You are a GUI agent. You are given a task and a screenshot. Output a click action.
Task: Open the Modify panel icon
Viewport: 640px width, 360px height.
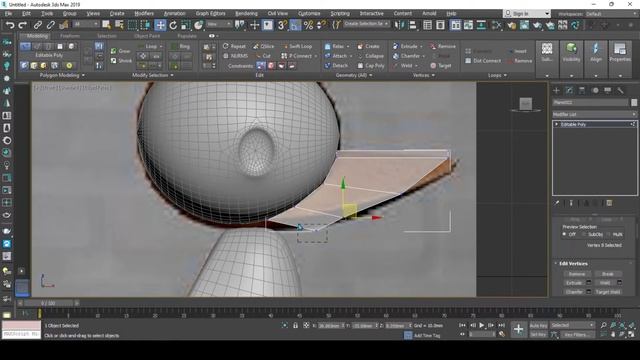click(569, 90)
